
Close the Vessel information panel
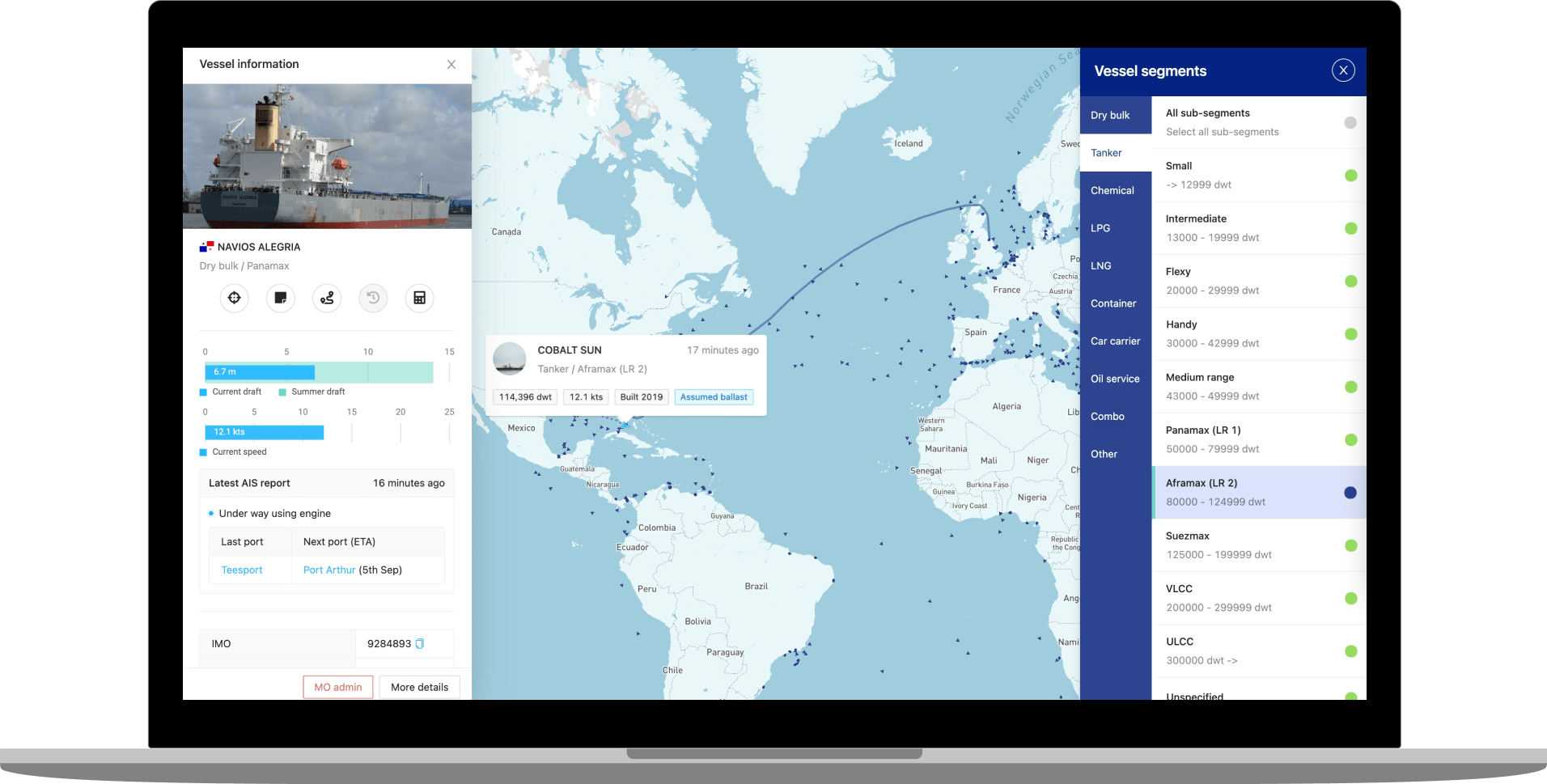pyautogui.click(x=451, y=64)
